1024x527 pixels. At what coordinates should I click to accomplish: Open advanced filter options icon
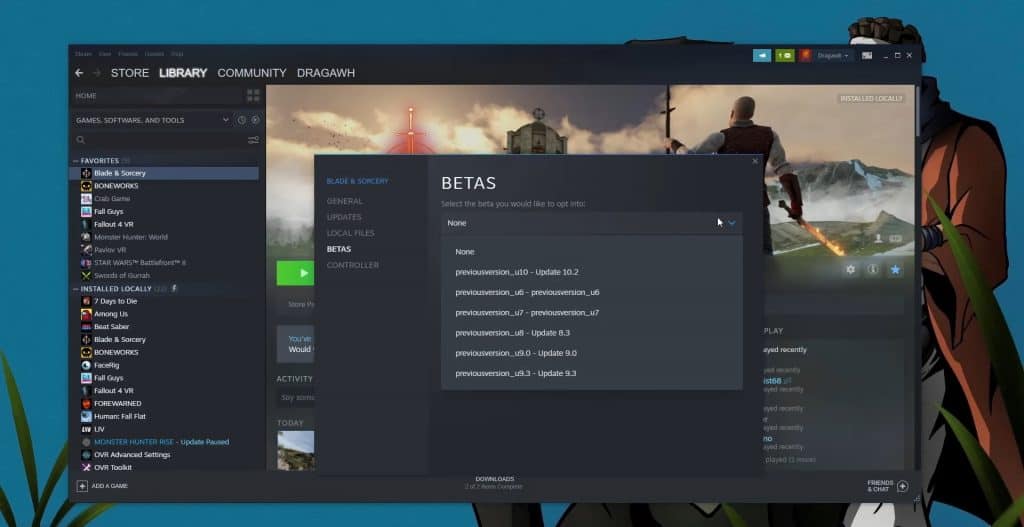coord(253,140)
